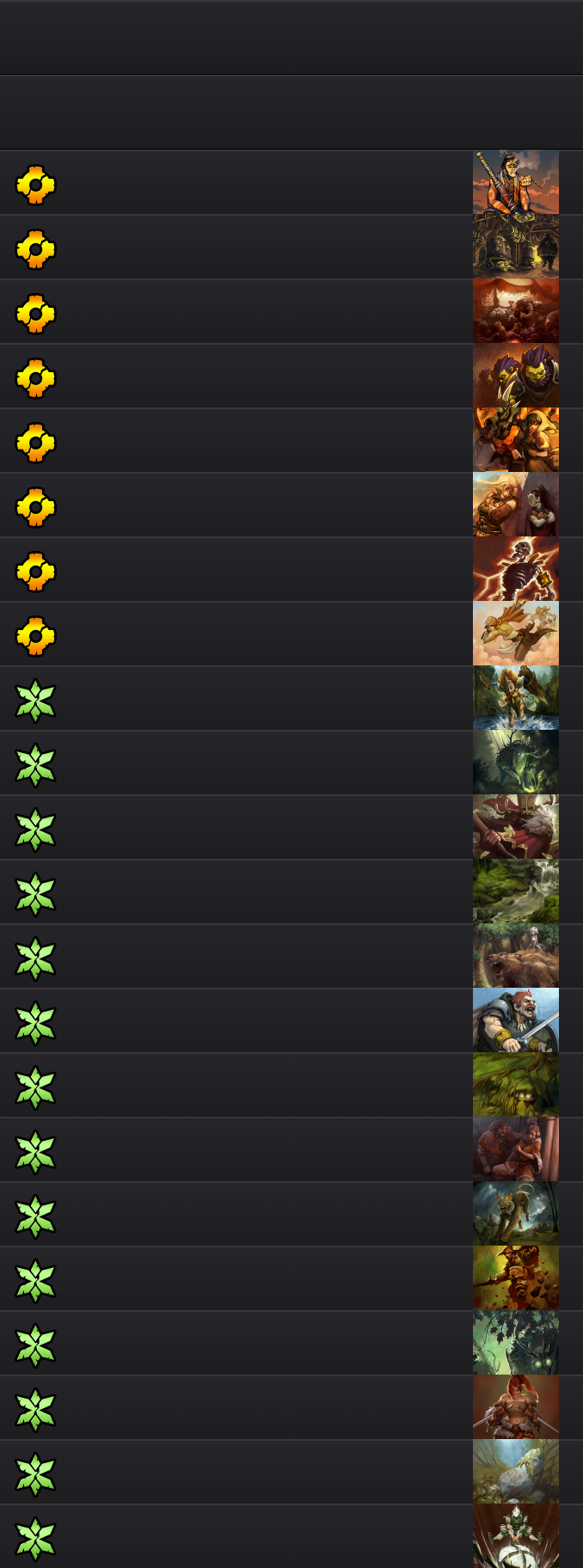Image resolution: width=583 pixels, height=1568 pixels.
Task: Click thumbnail of man smoking pipe on rooftop
Action: pyautogui.click(x=516, y=182)
